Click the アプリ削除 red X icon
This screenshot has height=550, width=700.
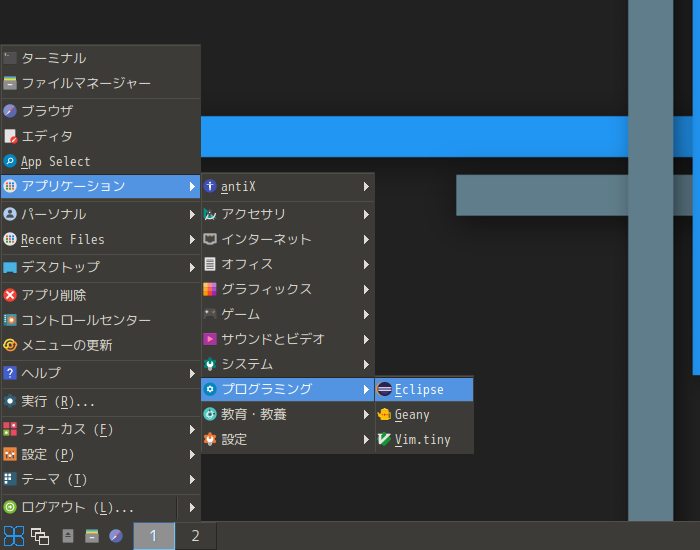(x=10, y=295)
